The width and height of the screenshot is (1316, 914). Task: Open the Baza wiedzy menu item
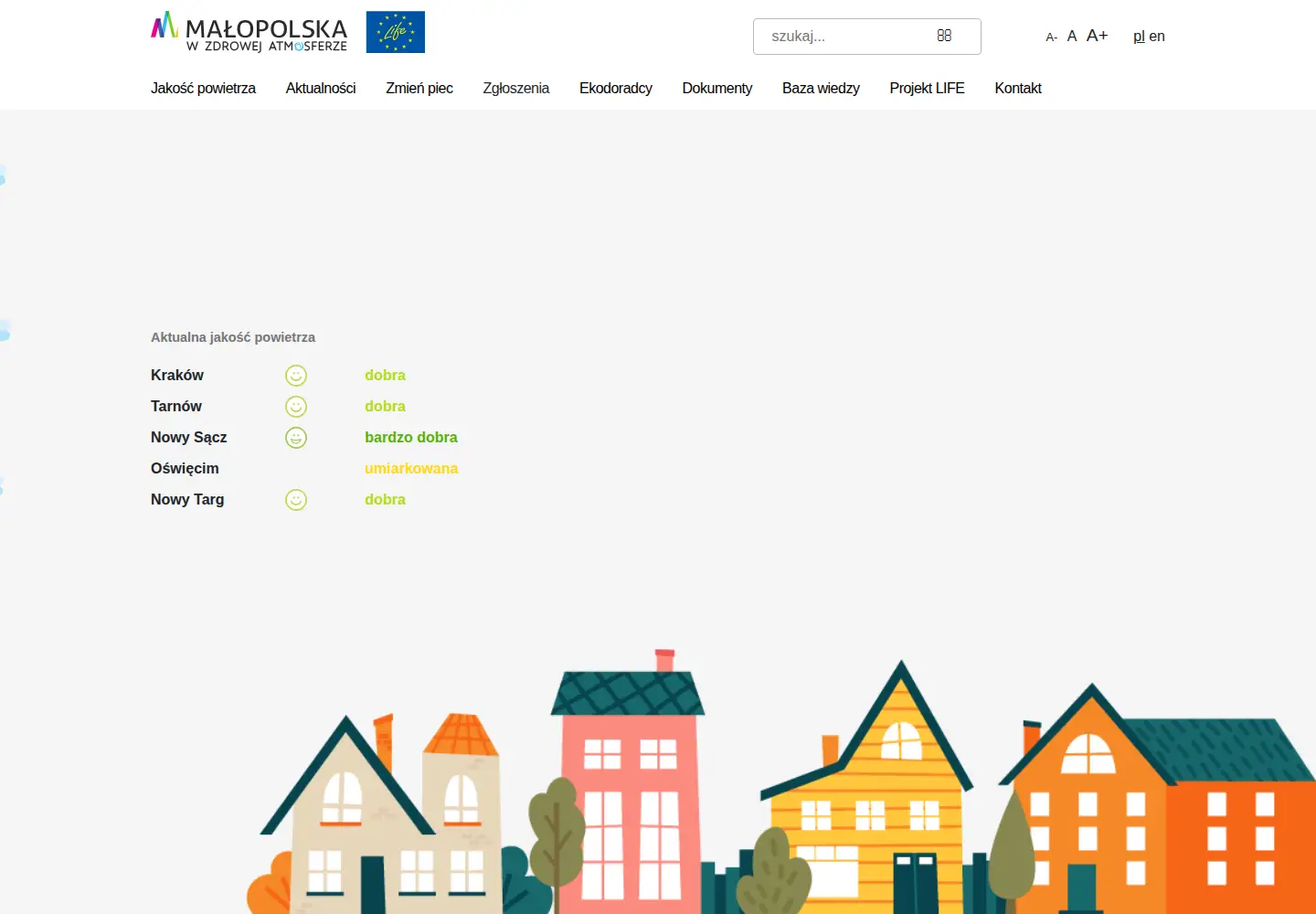tap(821, 89)
